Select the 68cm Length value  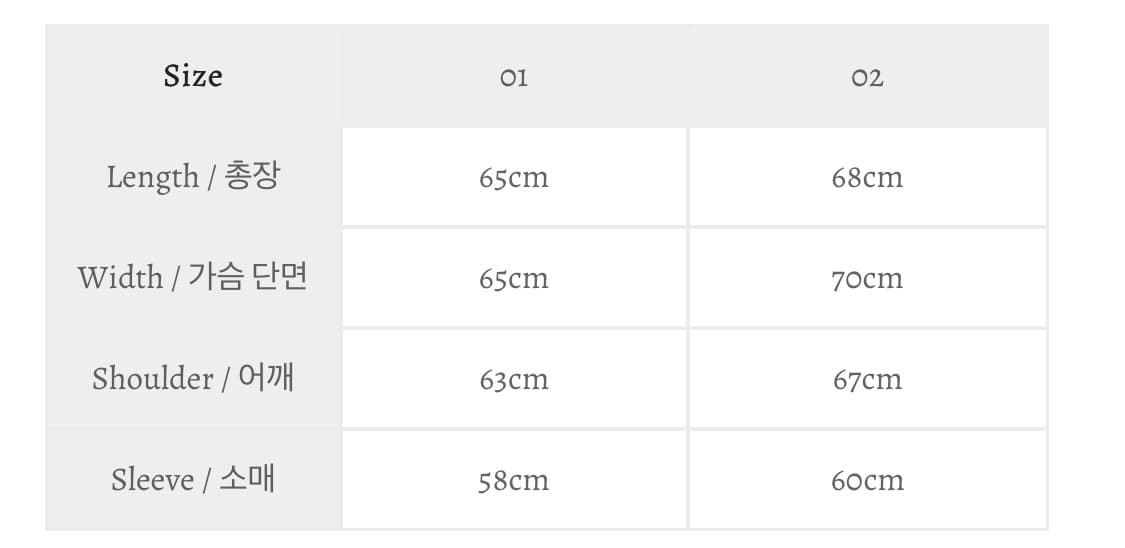(x=867, y=178)
